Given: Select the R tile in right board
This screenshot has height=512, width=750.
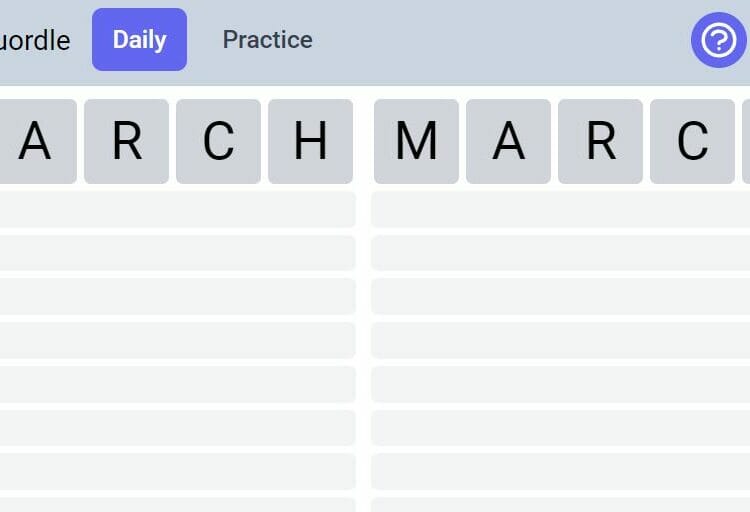Looking at the screenshot, I should 600,141.
